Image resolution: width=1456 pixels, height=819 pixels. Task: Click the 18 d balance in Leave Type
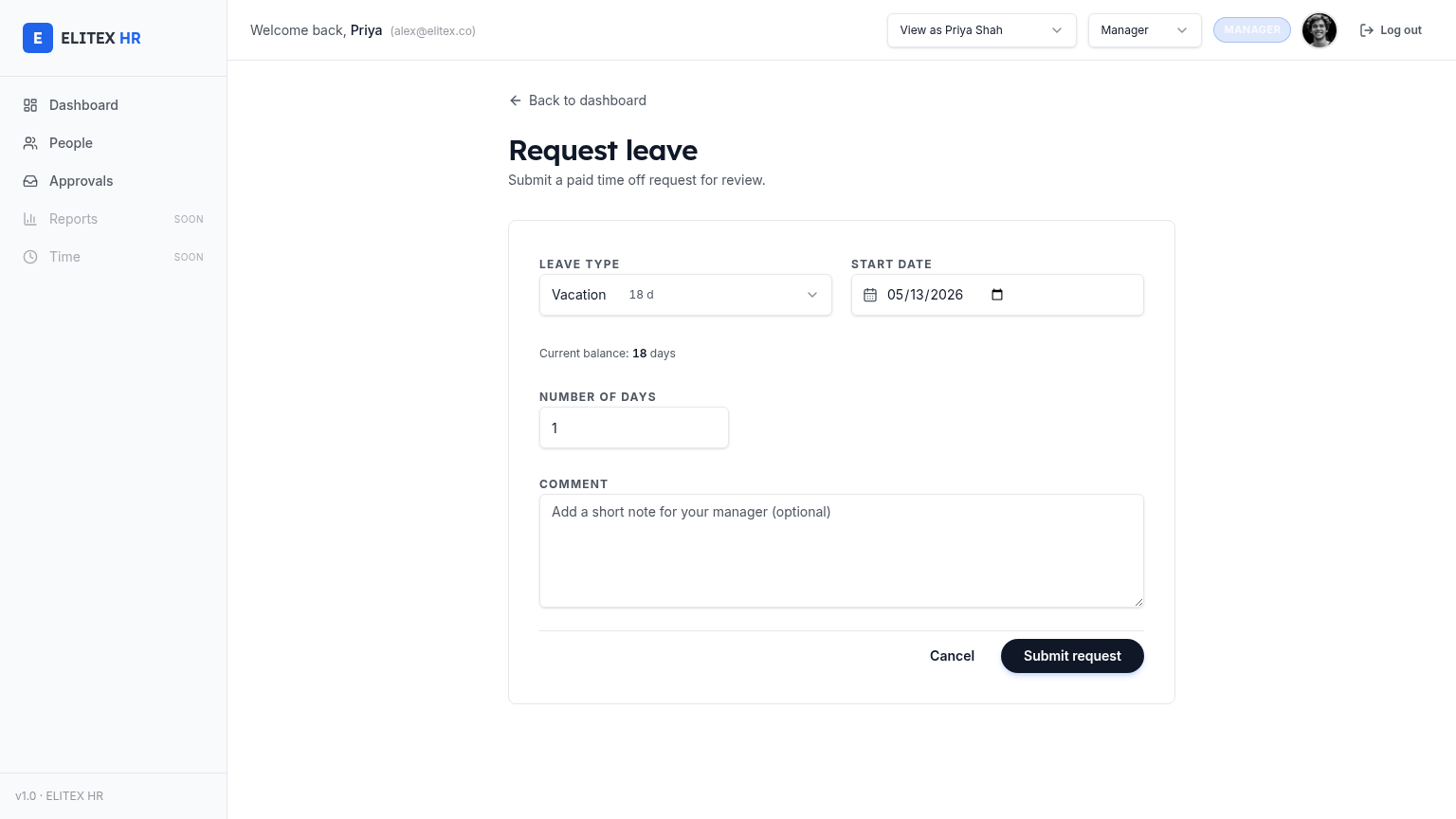[x=642, y=295]
